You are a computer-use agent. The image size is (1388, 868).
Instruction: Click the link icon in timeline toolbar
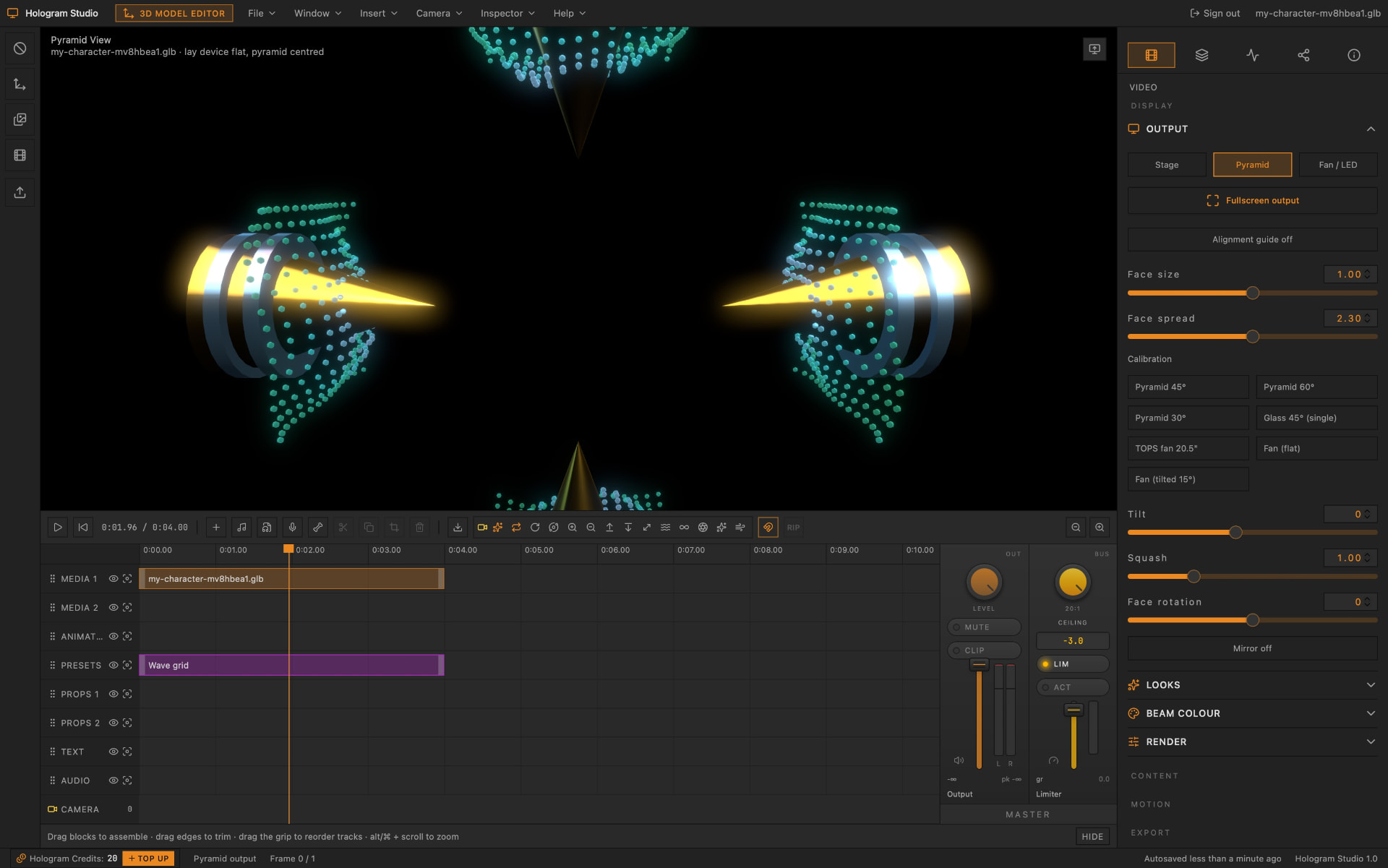(x=317, y=528)
